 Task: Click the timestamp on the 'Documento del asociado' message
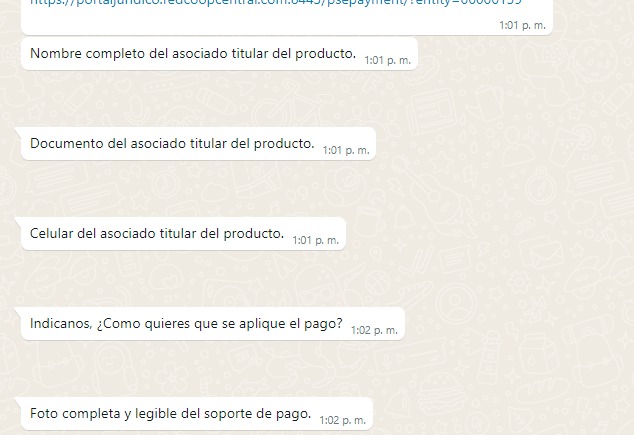[x=346, y=150]
